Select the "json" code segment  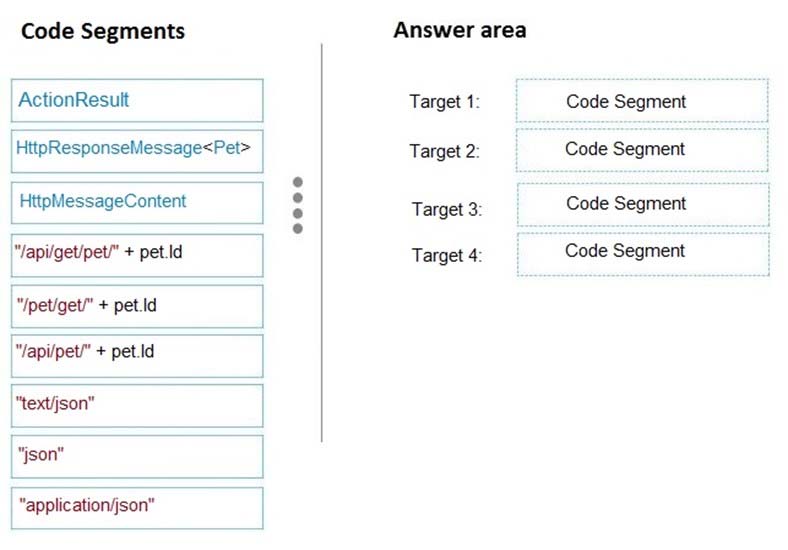tap(137, 457)
